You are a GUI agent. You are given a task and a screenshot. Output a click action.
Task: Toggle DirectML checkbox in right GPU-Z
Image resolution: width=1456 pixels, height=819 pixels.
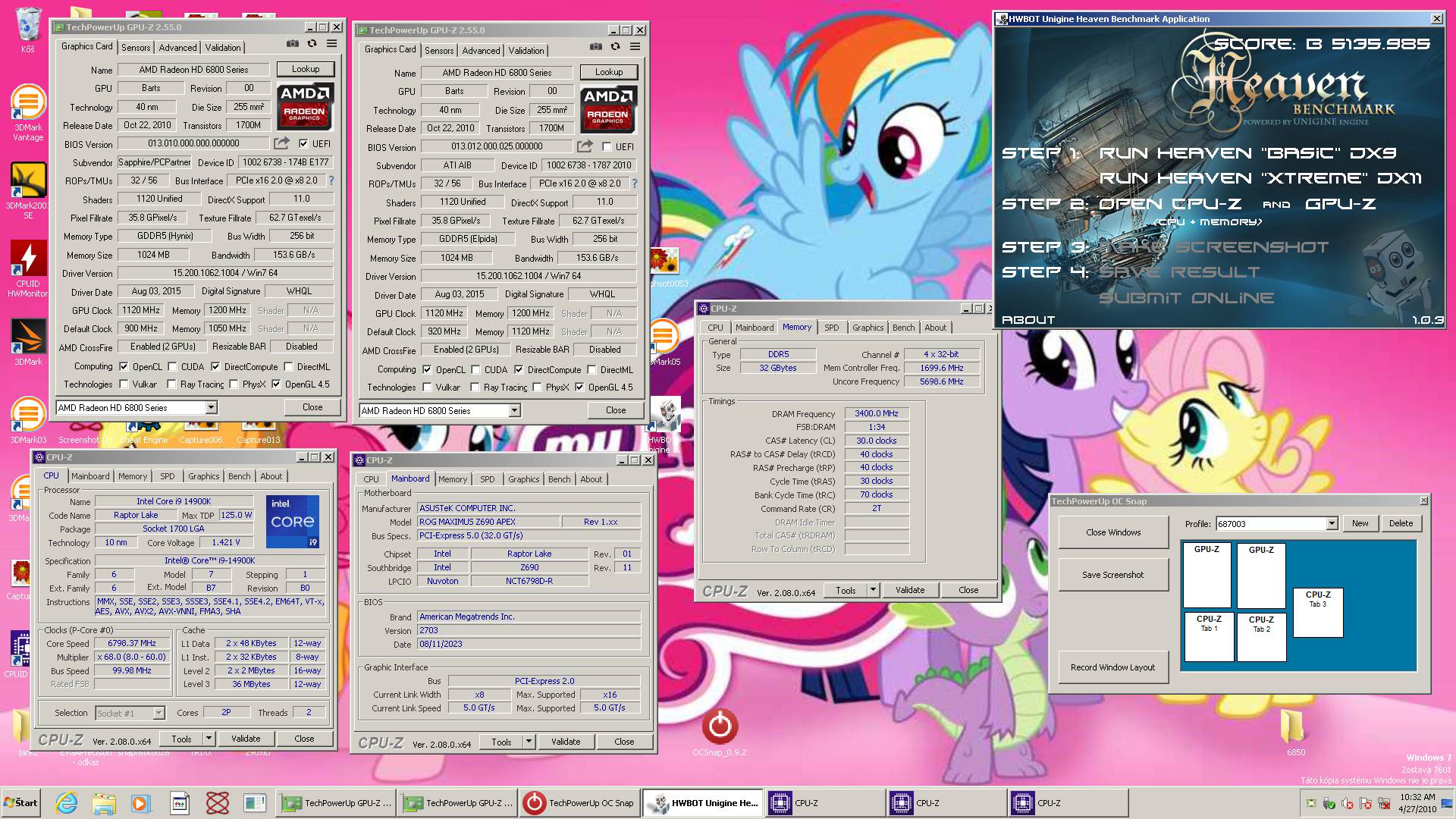[x=591, y=370]
